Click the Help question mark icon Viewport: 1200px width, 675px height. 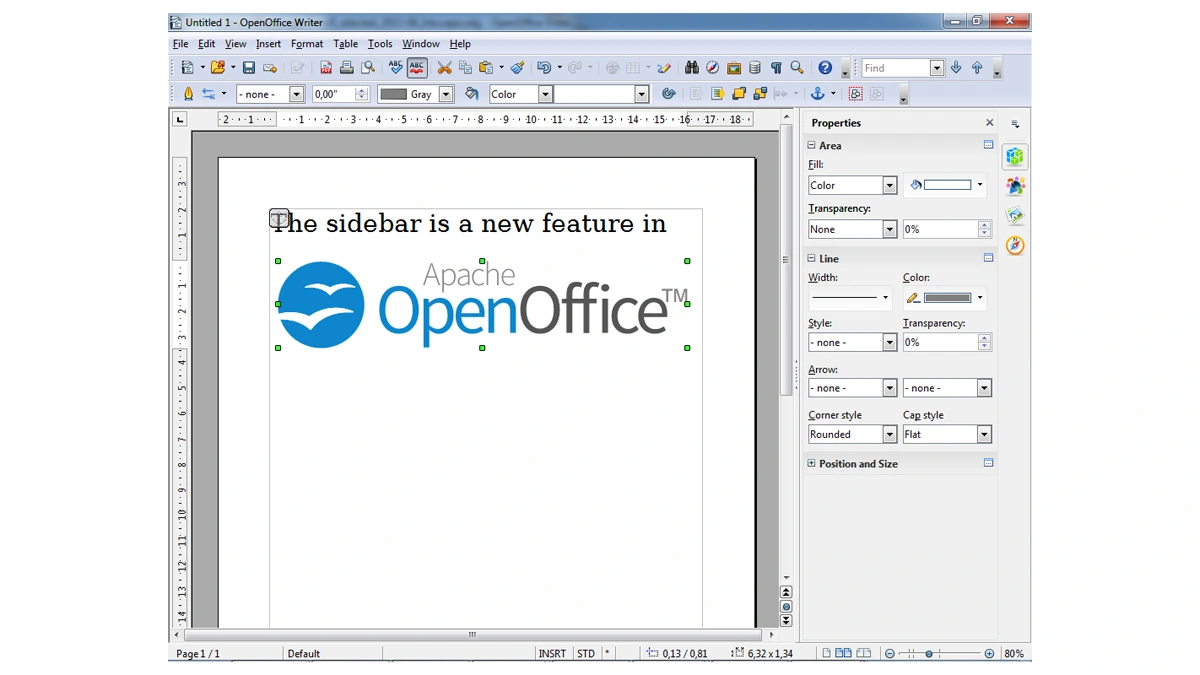coord(825,68)
